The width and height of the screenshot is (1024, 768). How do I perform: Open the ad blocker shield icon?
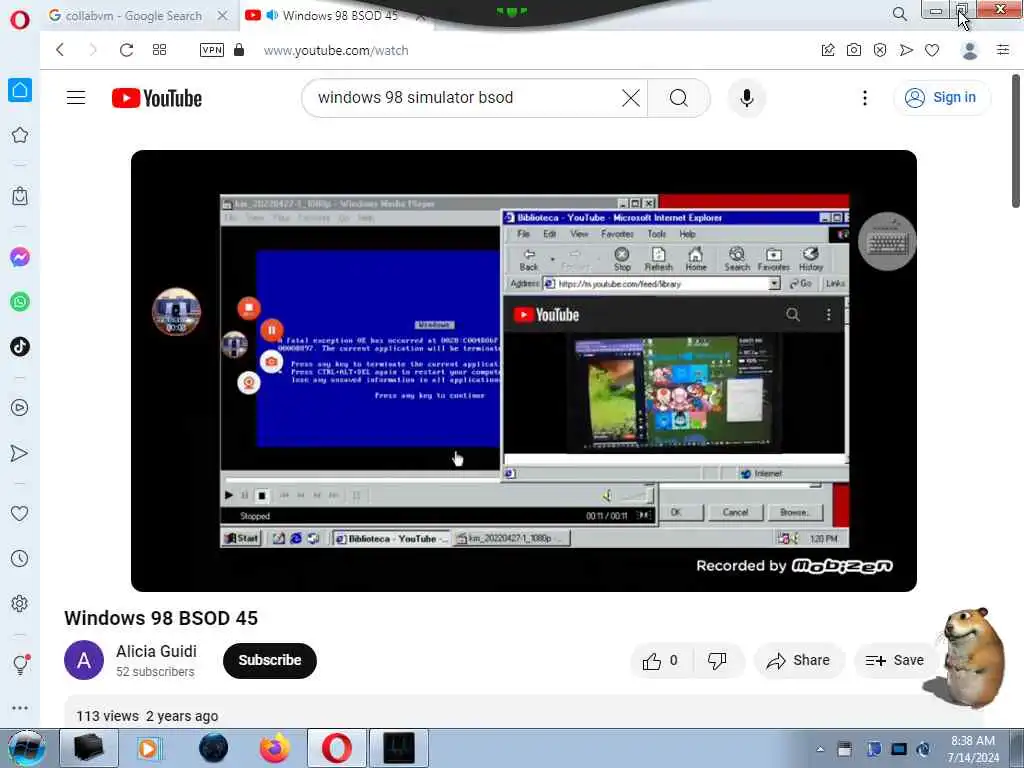880,50
